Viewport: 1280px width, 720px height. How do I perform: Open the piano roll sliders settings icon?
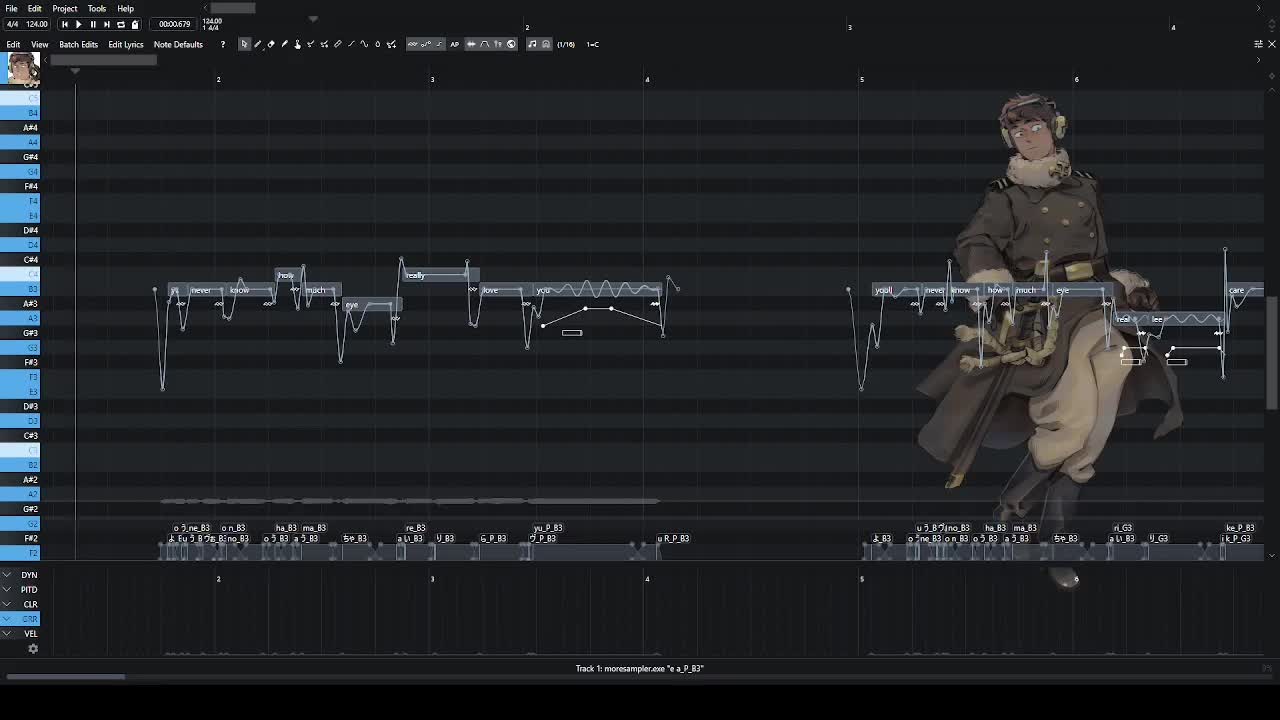point(1258,44)
